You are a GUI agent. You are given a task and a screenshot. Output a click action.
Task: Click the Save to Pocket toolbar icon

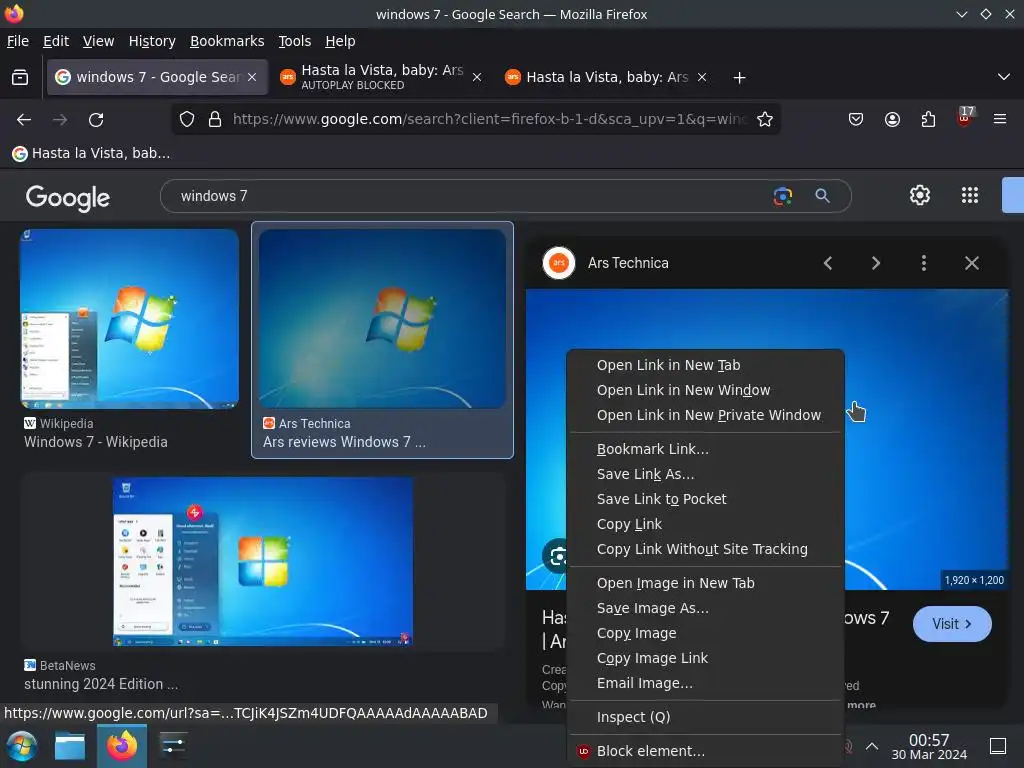coord(856,120)
